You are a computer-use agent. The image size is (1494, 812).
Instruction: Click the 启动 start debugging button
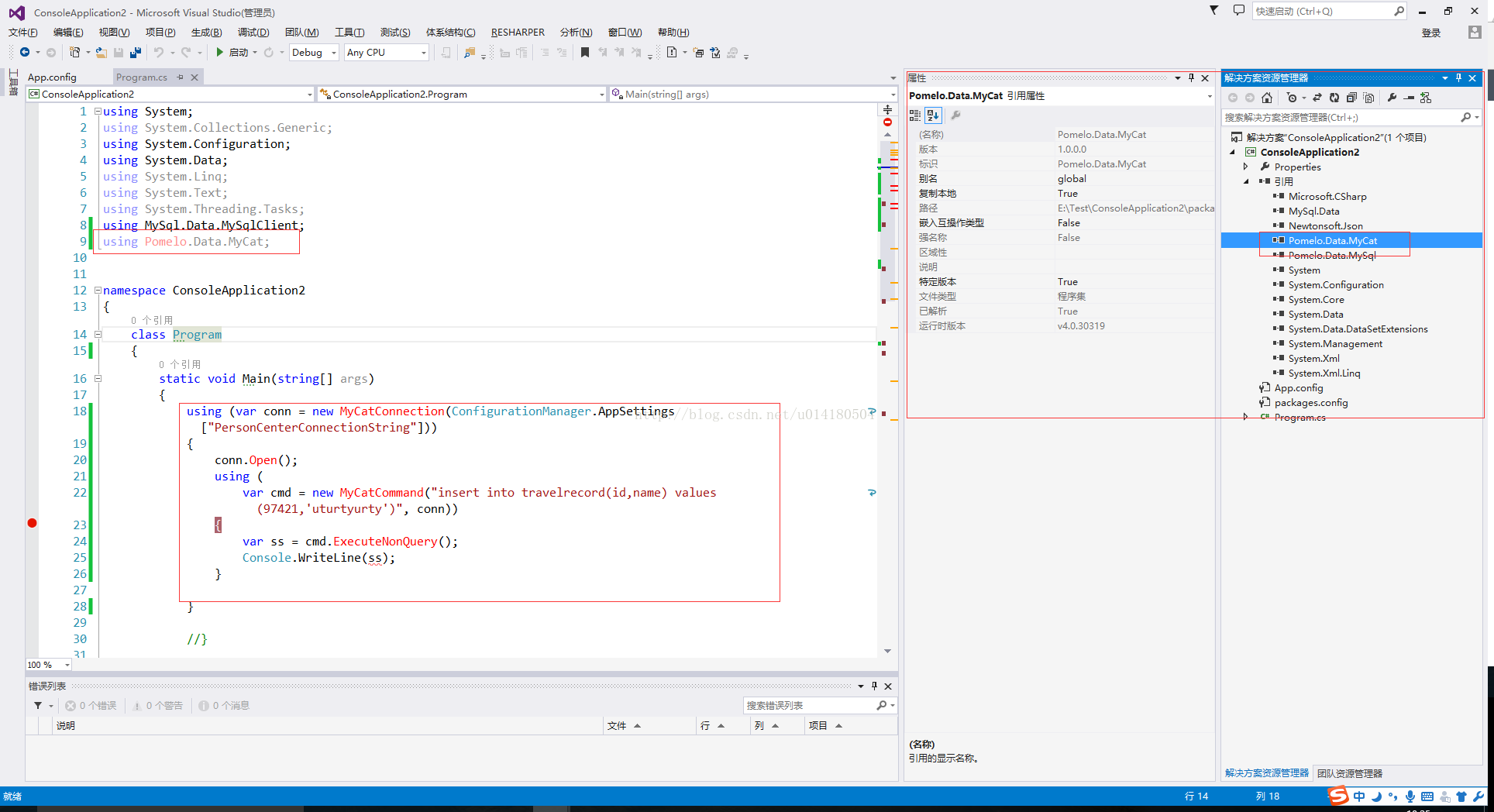(x=232, y=52)
